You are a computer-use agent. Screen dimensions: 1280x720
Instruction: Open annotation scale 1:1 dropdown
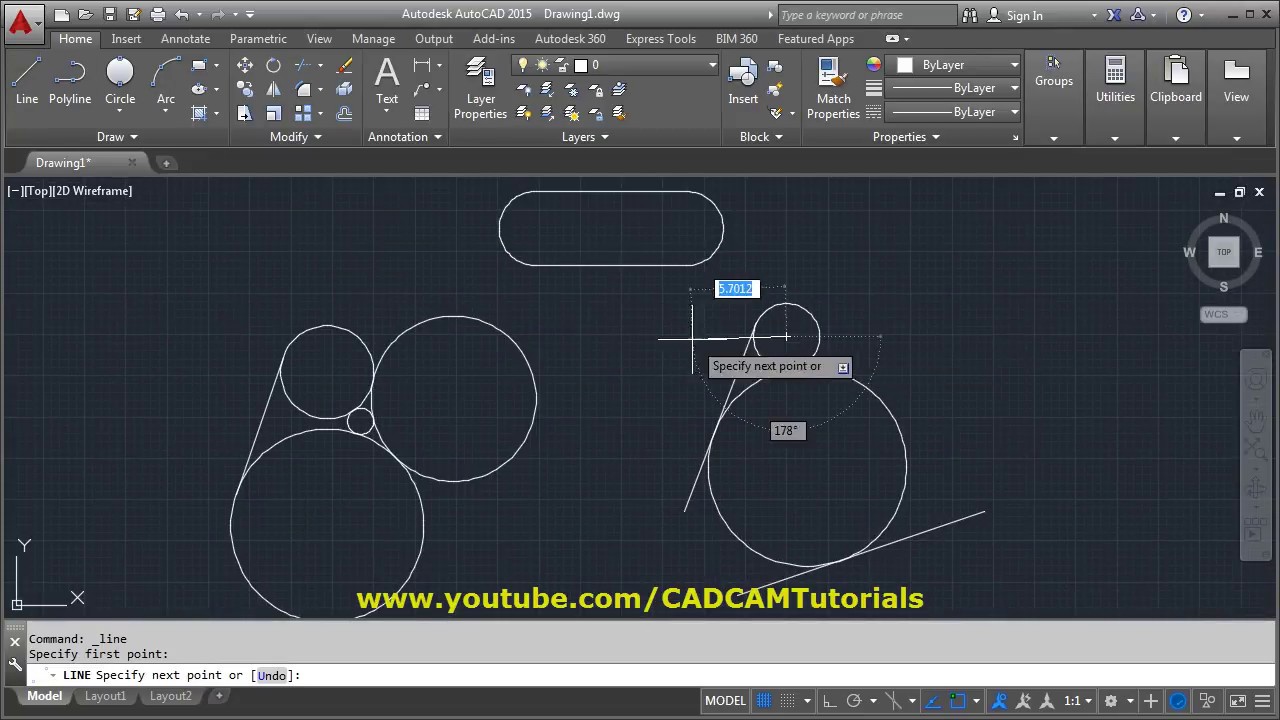1078,701
